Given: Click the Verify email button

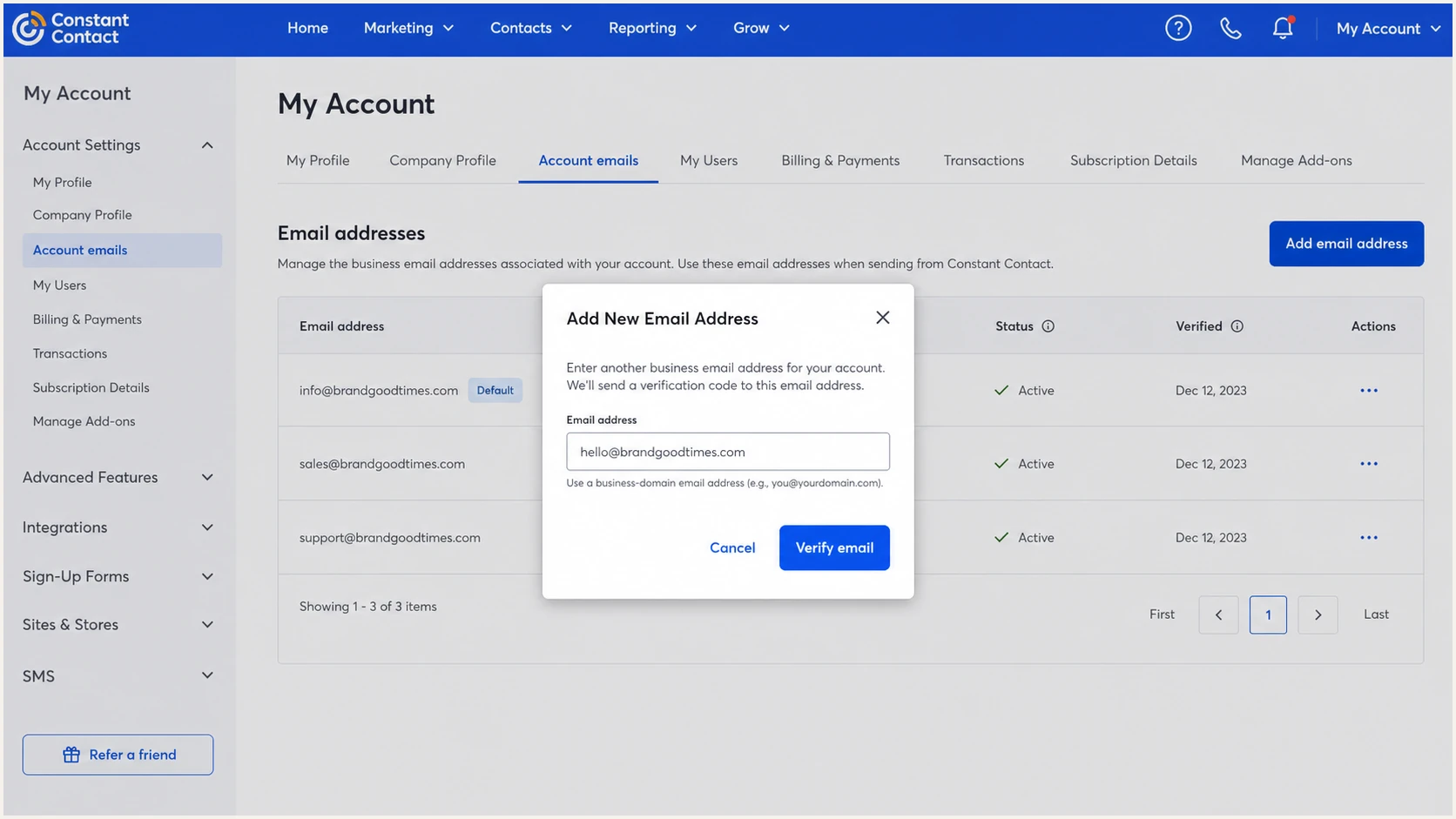Looking at the screenshot, I should point(834,547).
